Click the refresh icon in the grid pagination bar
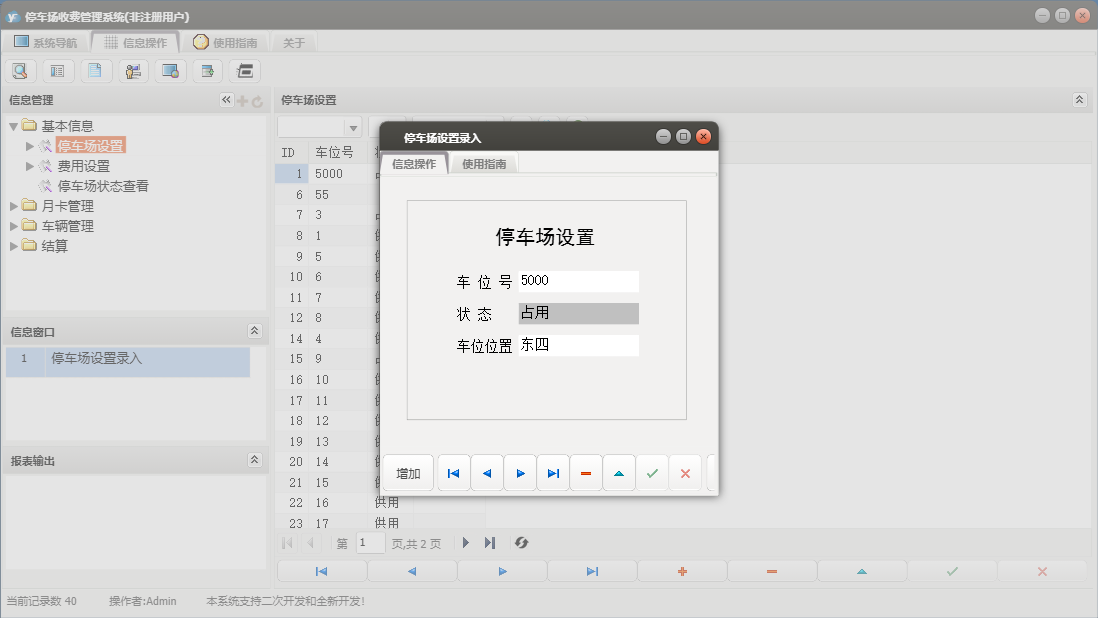 (x=520, y=543)
